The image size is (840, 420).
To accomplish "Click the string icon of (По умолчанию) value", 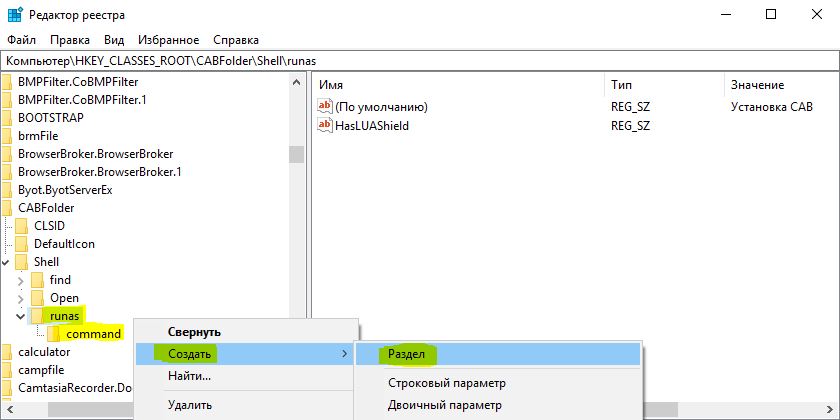I will point(325,107).
